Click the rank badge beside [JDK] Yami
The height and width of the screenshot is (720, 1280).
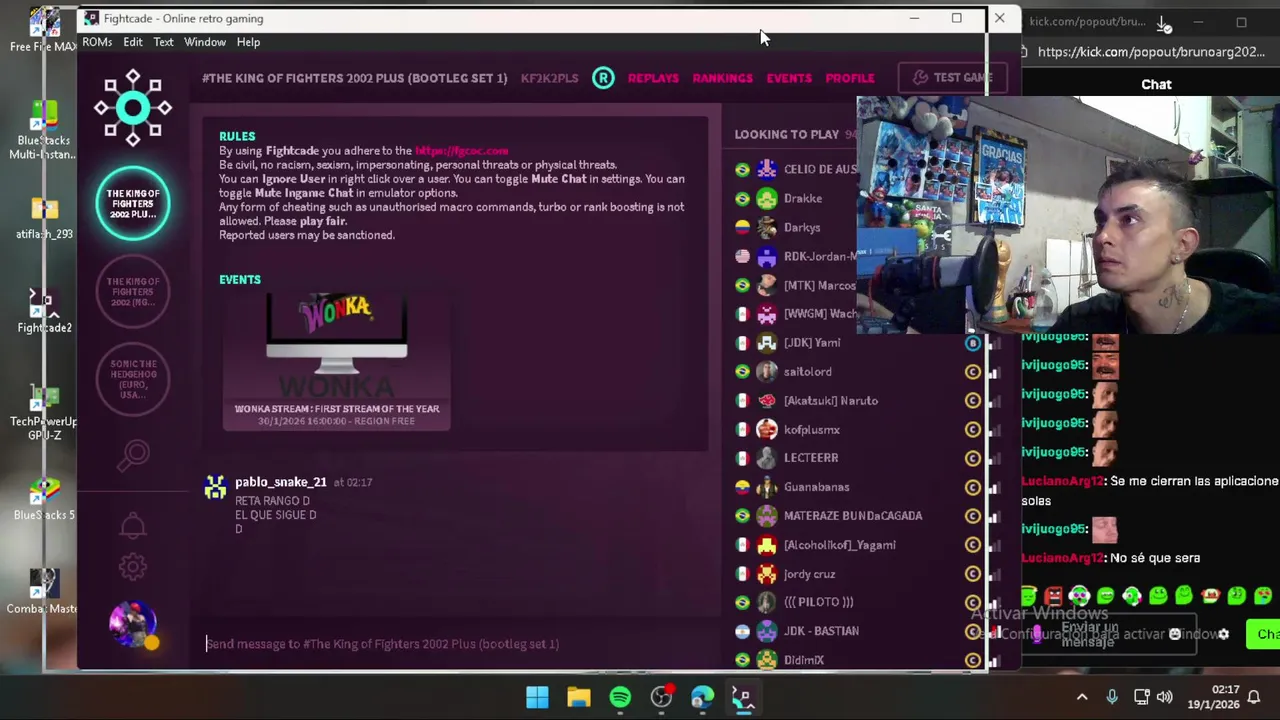pos(972,343)
